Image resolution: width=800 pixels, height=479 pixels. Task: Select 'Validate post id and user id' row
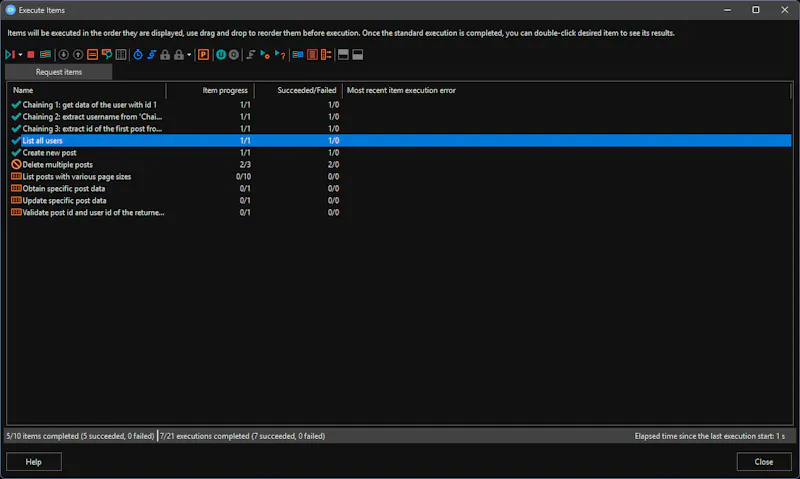click(399, 213)
